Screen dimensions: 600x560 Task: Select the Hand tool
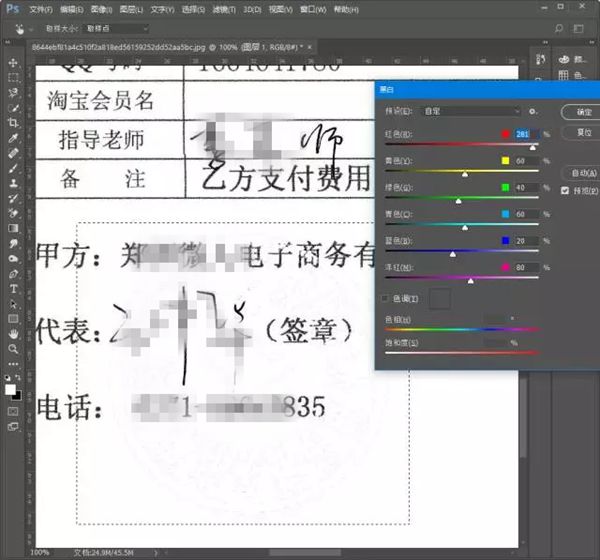[x=13, y=333]
